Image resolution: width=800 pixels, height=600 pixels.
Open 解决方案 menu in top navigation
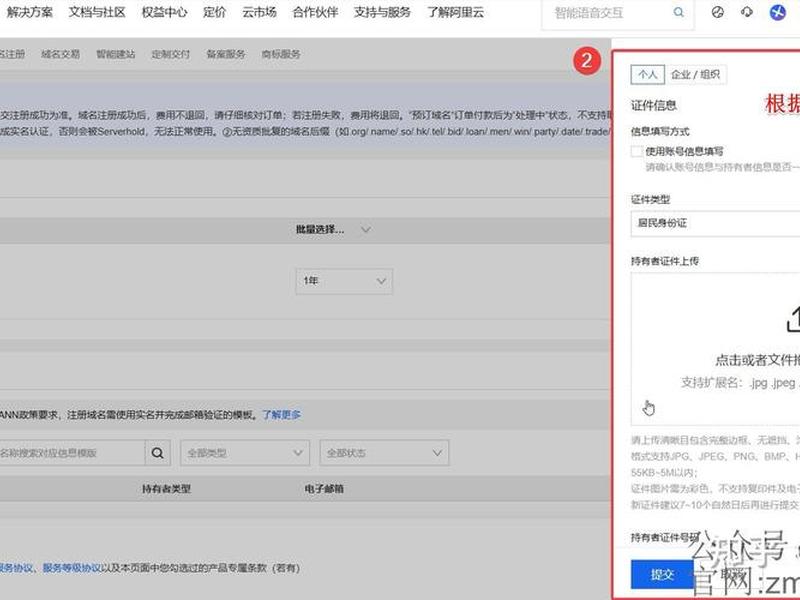(x=30, y=12)
